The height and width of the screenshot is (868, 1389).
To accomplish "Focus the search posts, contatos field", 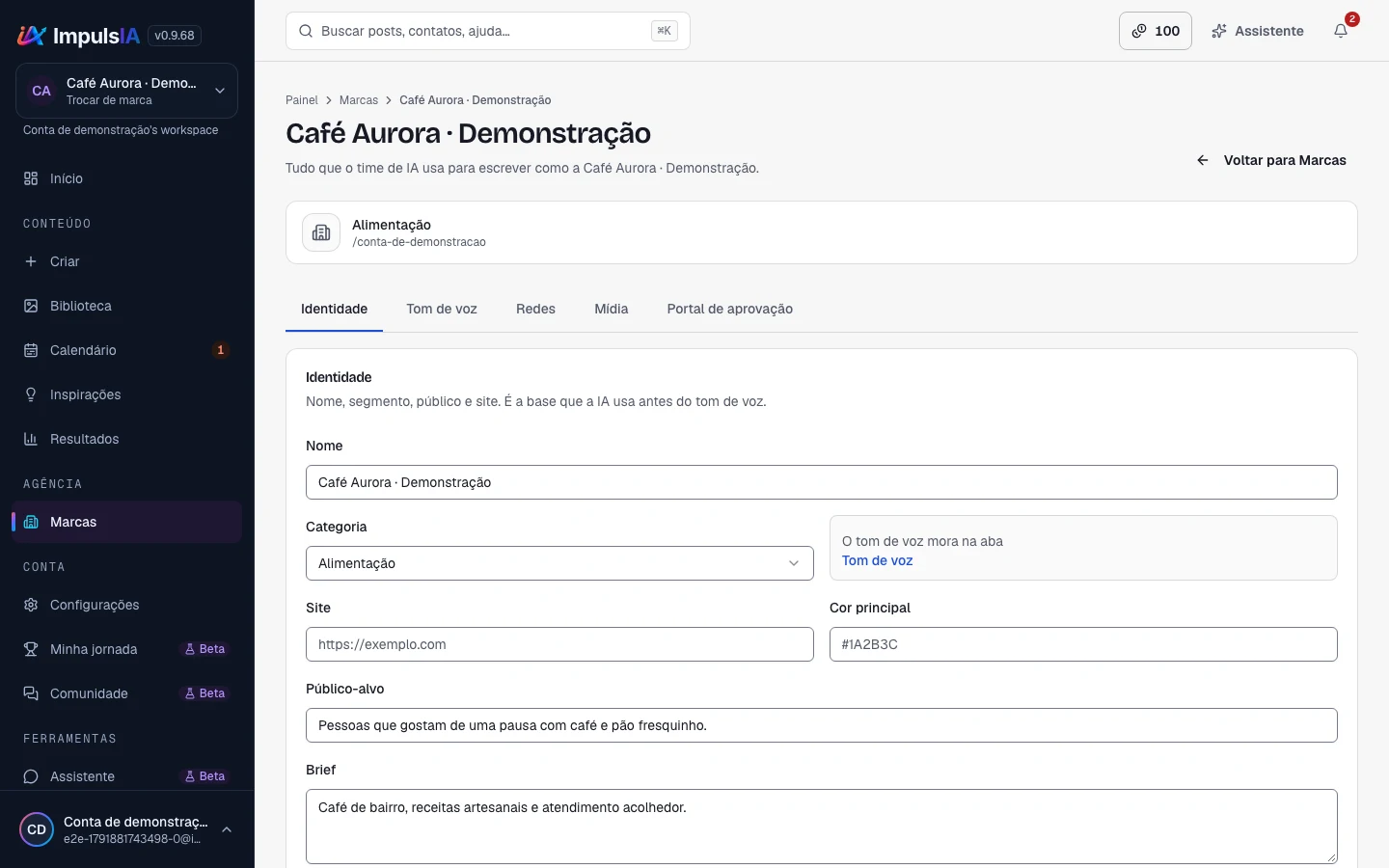I will (x=488, y=31).
